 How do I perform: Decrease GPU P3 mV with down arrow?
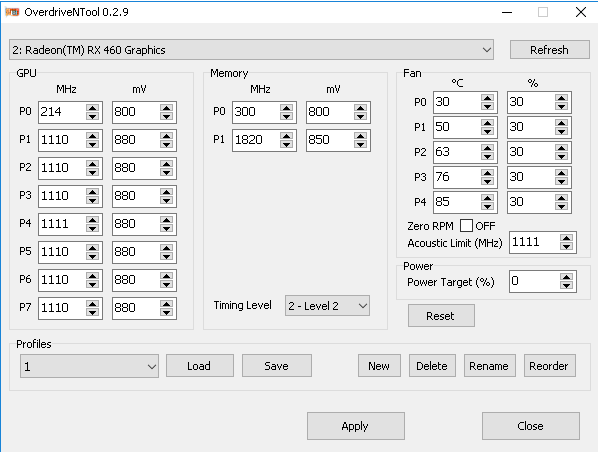[x=166, y=200]
